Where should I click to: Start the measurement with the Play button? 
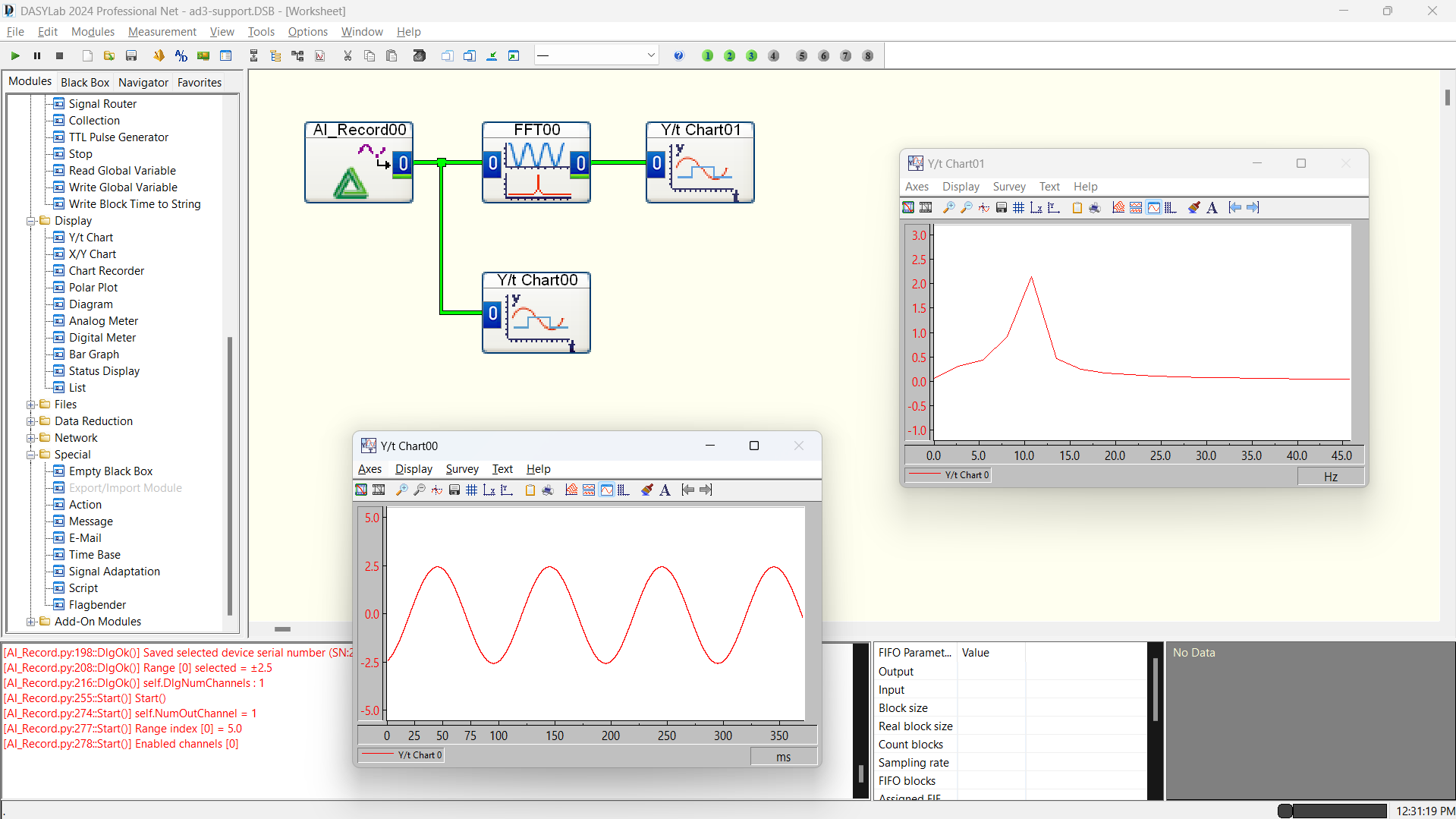coord(14,55)
